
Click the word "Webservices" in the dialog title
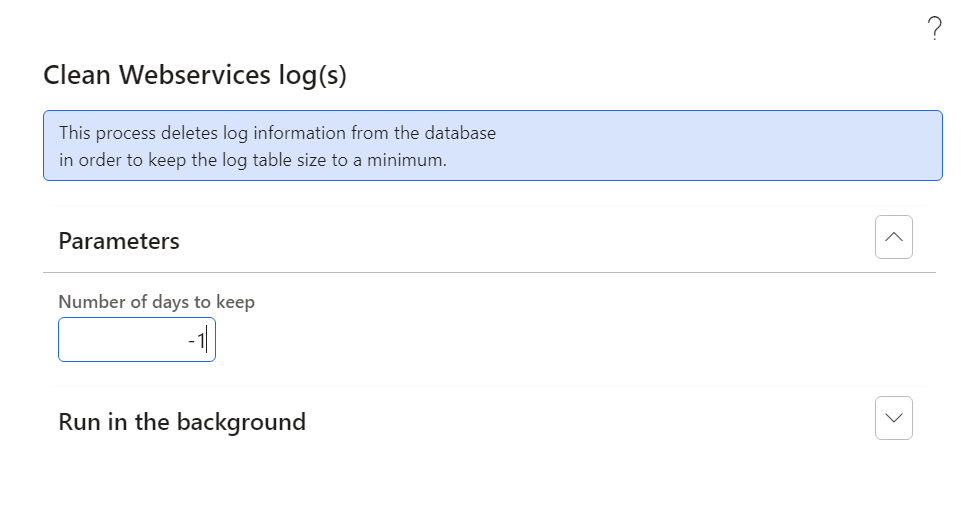pyautogui.click(x=195, y=75)
